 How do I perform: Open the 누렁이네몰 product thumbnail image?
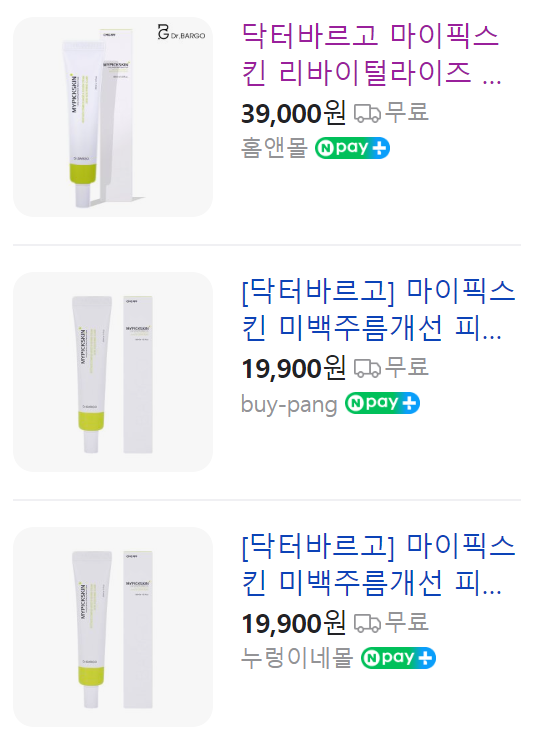(113, 627)
